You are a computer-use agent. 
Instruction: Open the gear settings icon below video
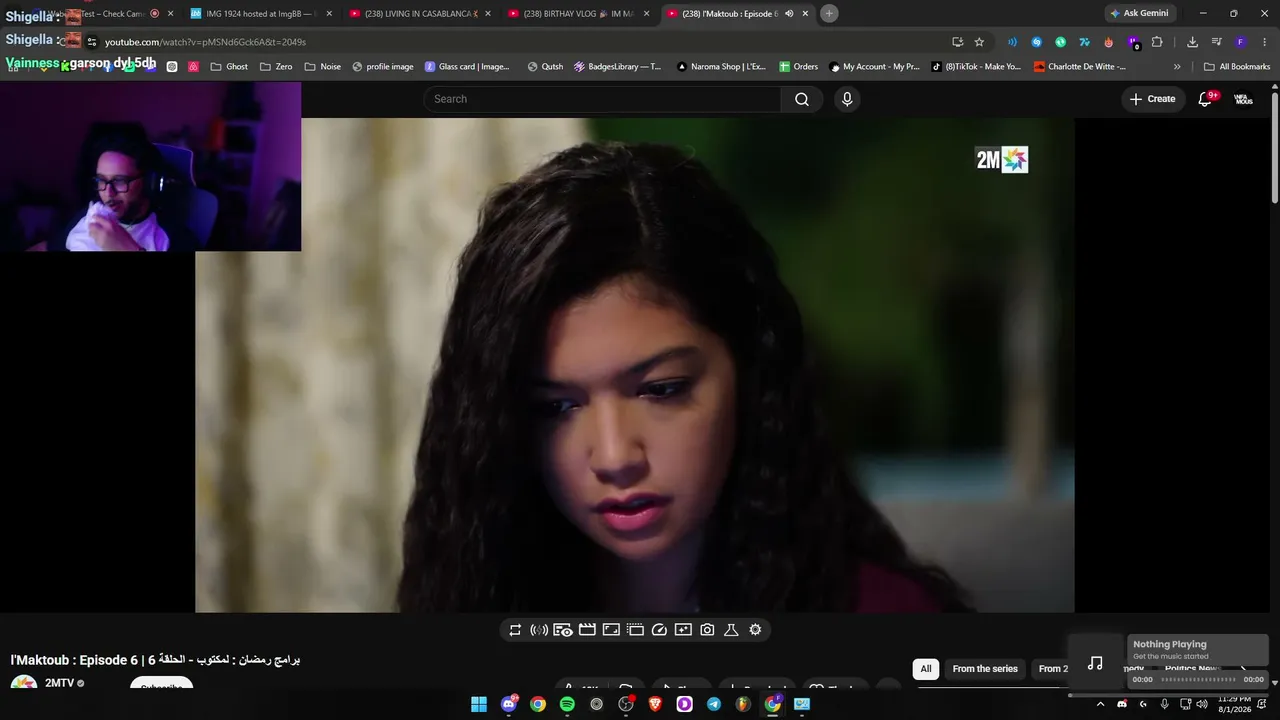755,630
